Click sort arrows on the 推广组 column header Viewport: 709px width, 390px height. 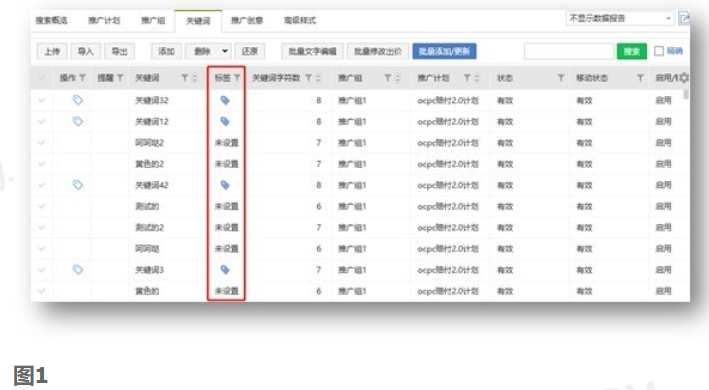pos(397,78)
